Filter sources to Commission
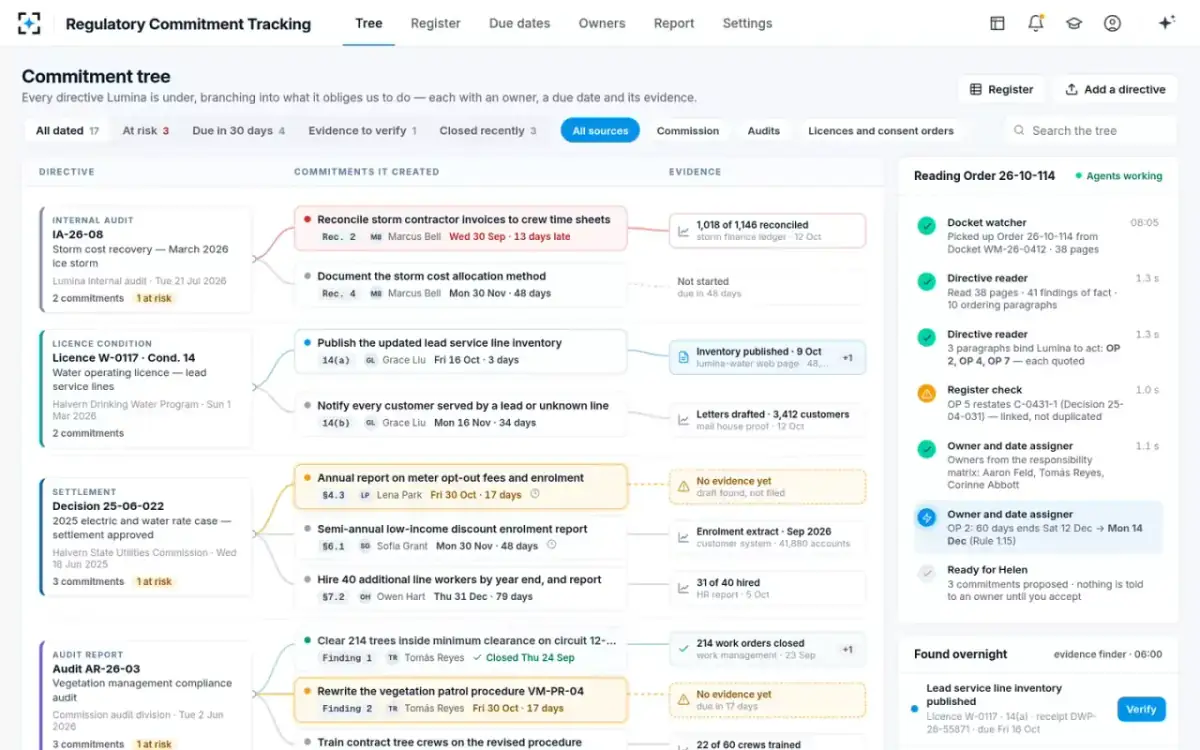The height and width of the screenshot is (750, 1200). (x=688, y=130)
